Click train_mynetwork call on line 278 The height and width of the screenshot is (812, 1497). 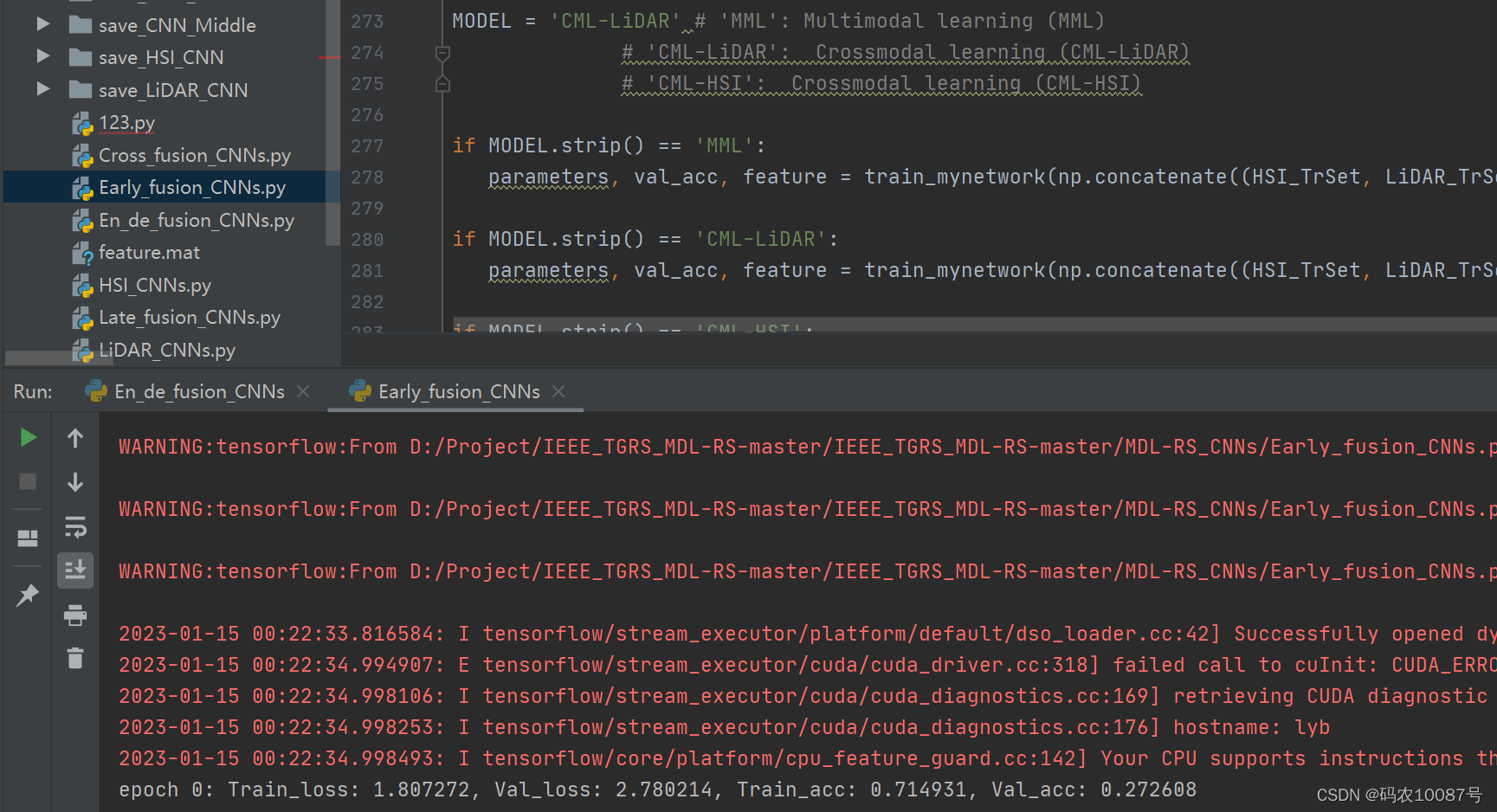pos(955,177)
